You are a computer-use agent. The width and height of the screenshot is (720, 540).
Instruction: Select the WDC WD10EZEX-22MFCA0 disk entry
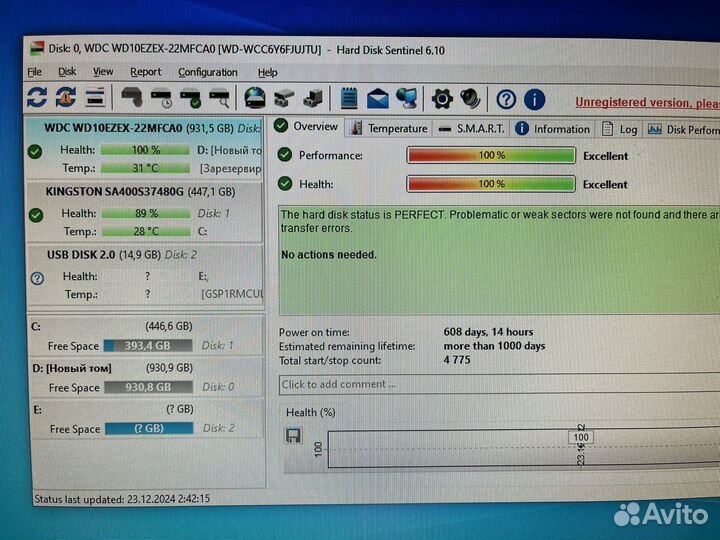pos(145,148)
